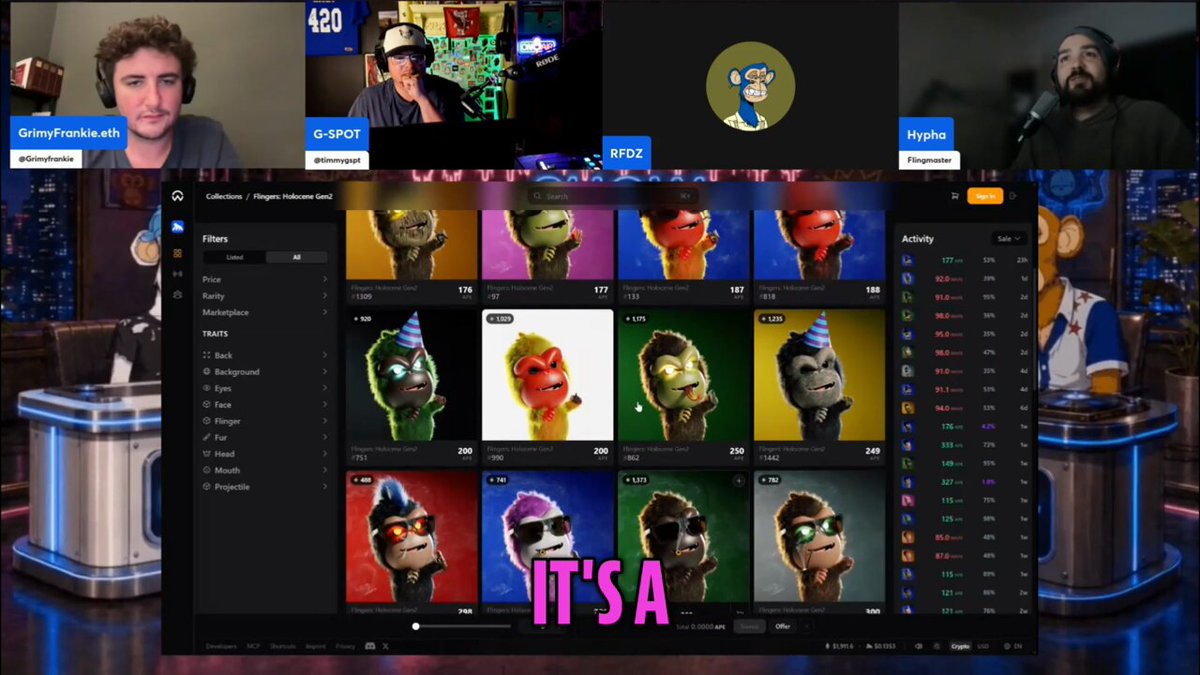Image resolution: width=1200 pixels, height=675 pixels.
Task: Click the Back trait grid icon
Action: point(206,355)
